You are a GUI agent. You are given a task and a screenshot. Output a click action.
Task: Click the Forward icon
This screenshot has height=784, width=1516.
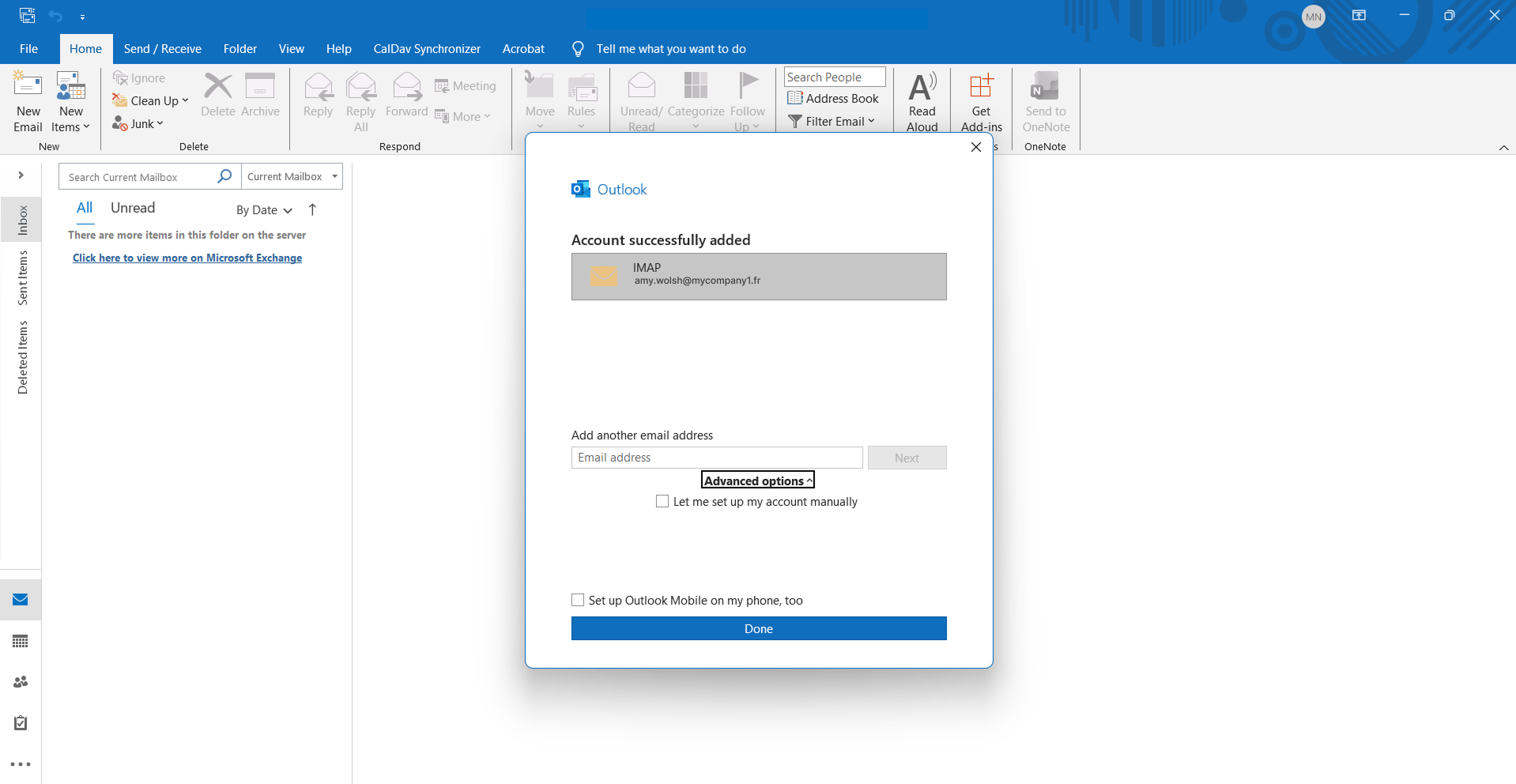tap(407, 85)
